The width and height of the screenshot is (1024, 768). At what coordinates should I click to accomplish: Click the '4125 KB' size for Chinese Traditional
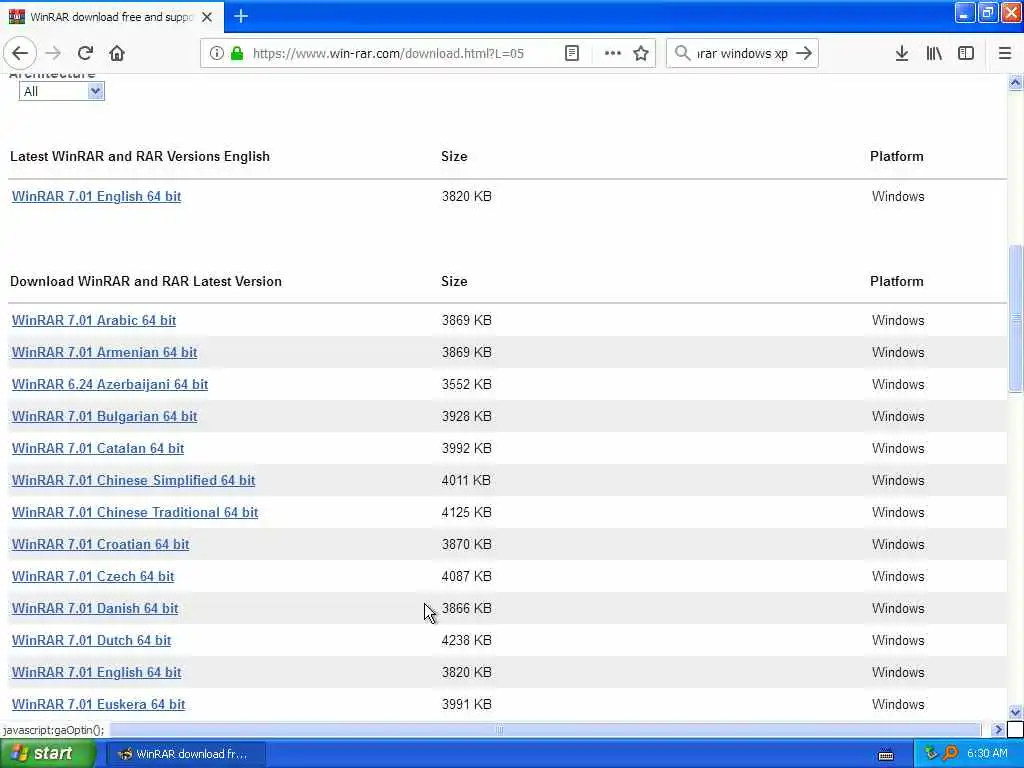[466, 513]
